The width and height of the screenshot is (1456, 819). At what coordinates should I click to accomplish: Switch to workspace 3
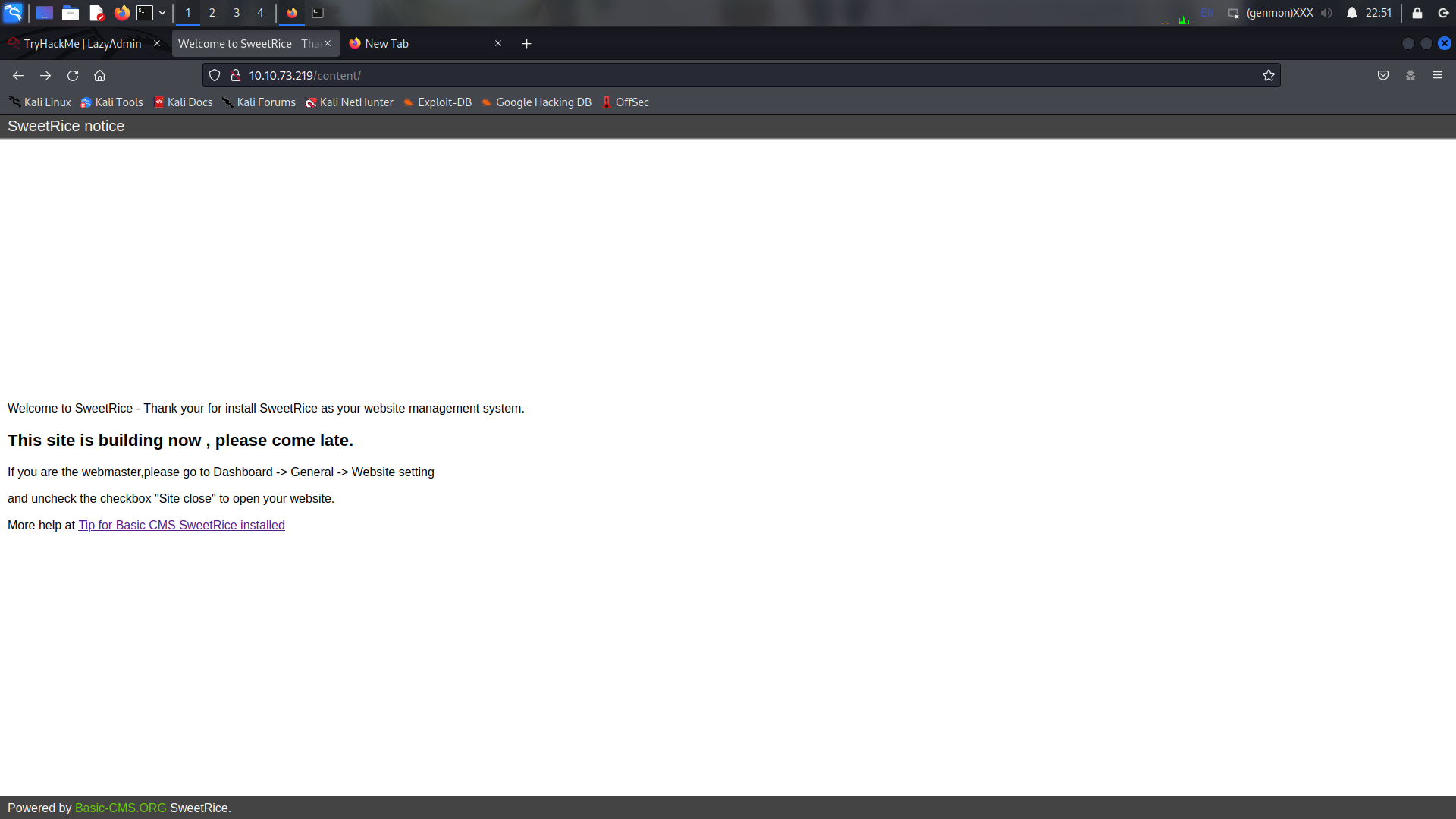(x=237, y=13)
